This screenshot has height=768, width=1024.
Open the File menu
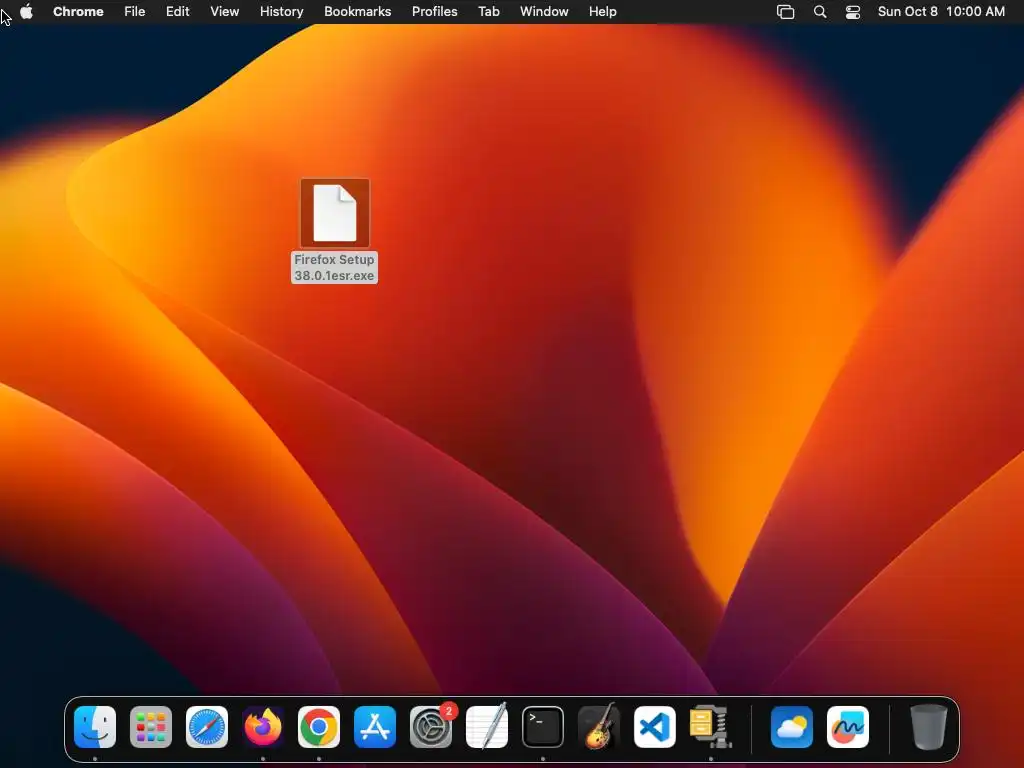tap(135, 11)
